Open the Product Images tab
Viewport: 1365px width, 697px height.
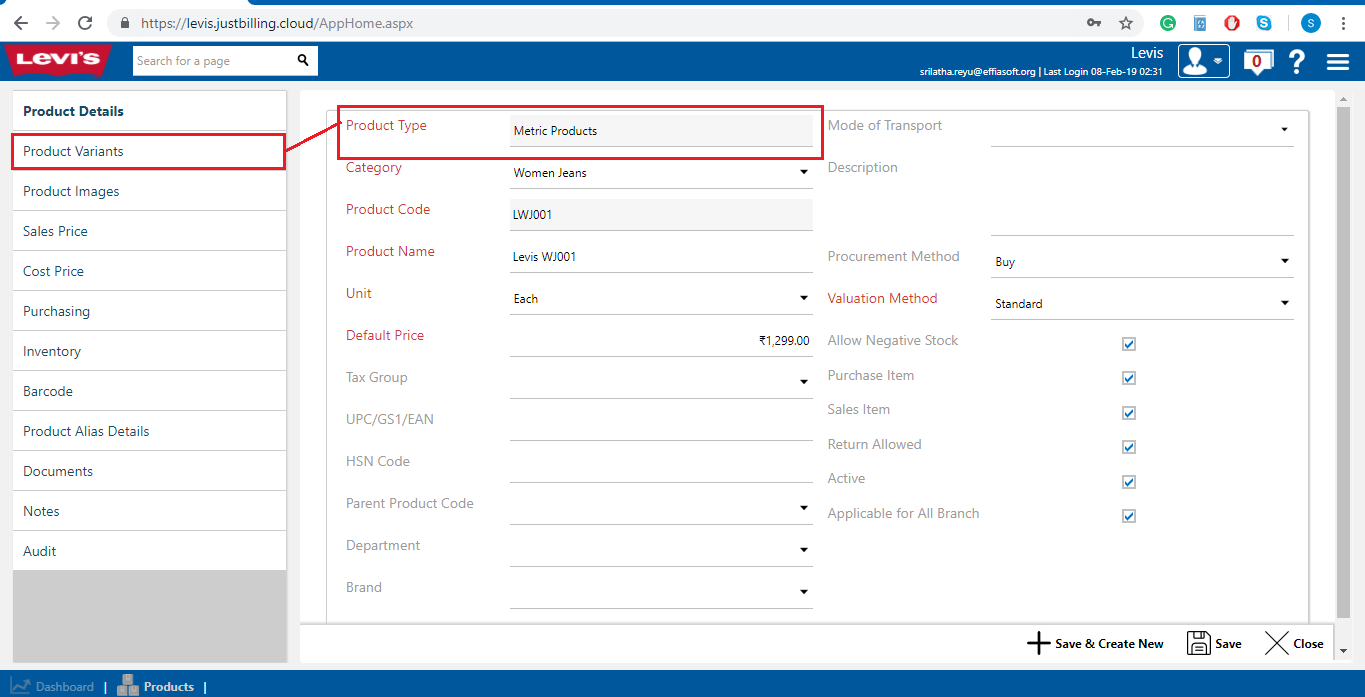pos(149,191)
